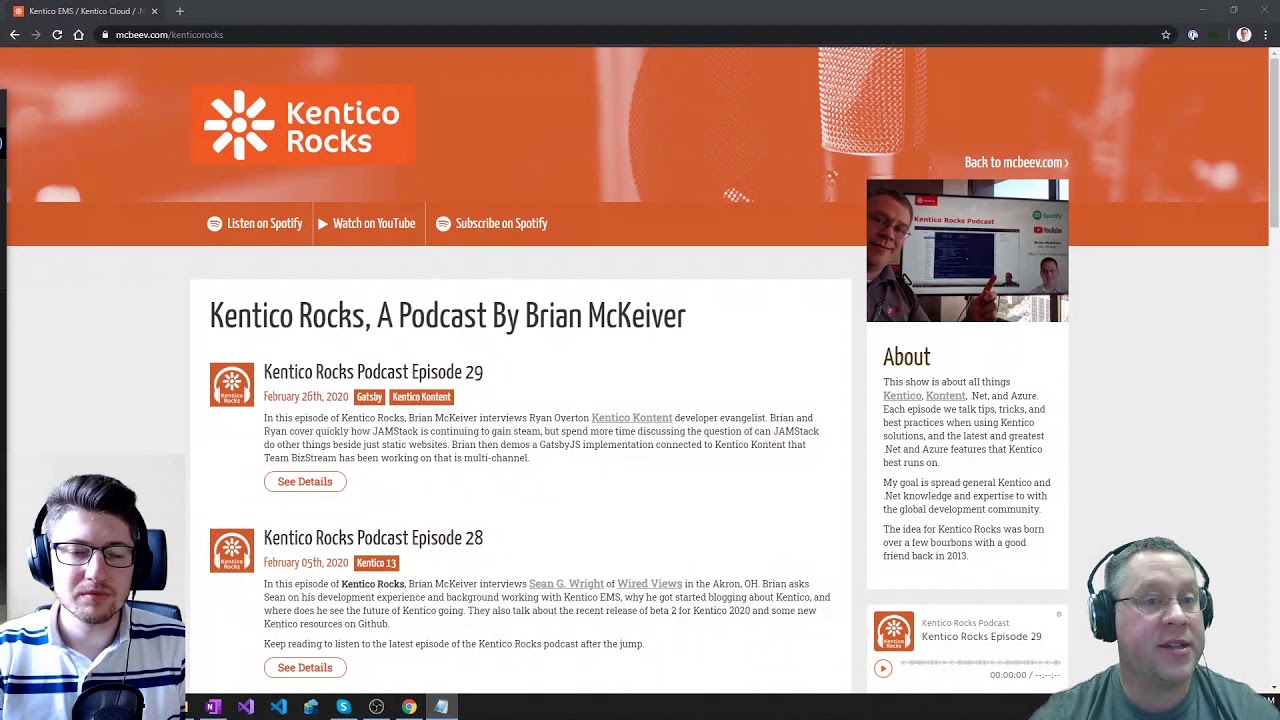
Task: Click date February 26th, 2020
Action: 306,397
